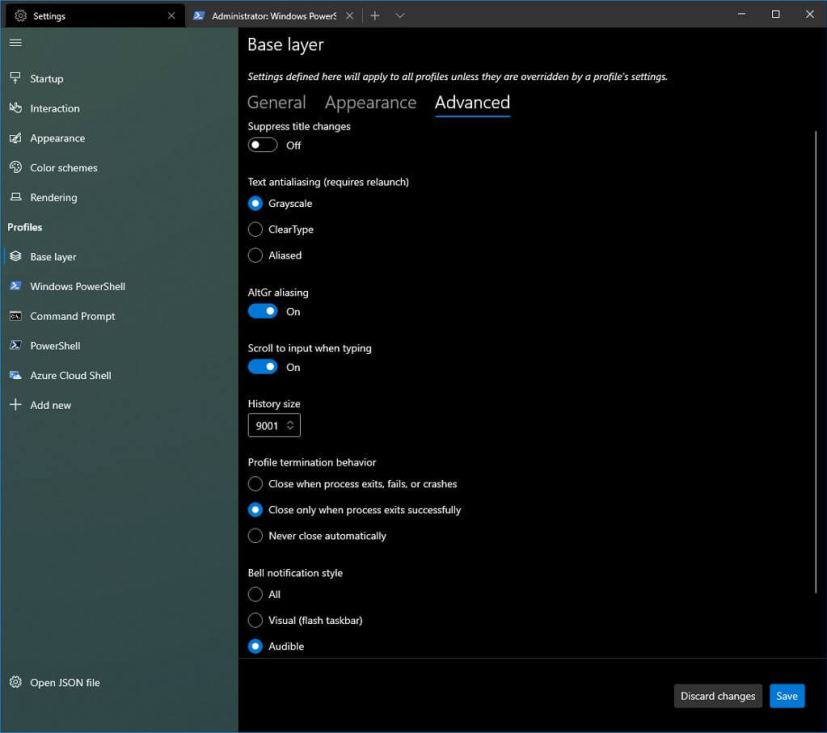This screenshot has width=827, height=733.
Task: Switch to the General tab
Action: pyautogui.click(x=277, y=102)
